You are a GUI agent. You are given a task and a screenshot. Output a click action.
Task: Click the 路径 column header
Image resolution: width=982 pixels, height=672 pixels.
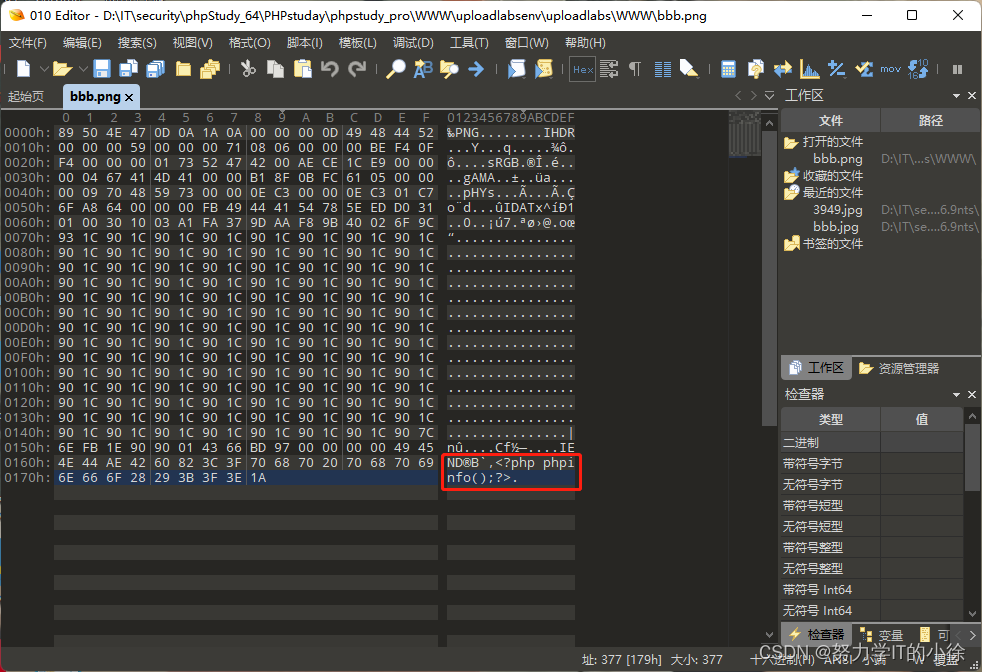point(930,120)
